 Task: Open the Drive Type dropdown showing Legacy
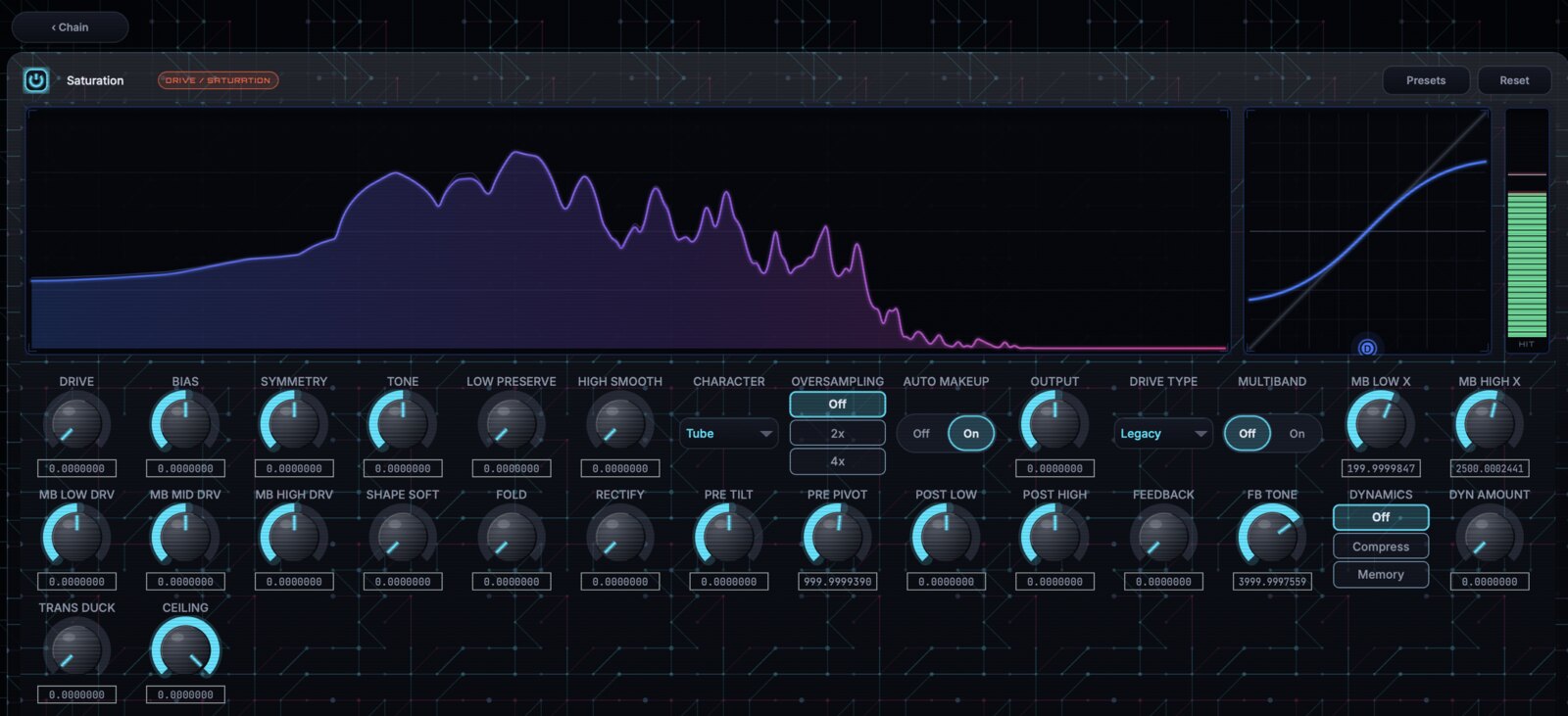1163,433
